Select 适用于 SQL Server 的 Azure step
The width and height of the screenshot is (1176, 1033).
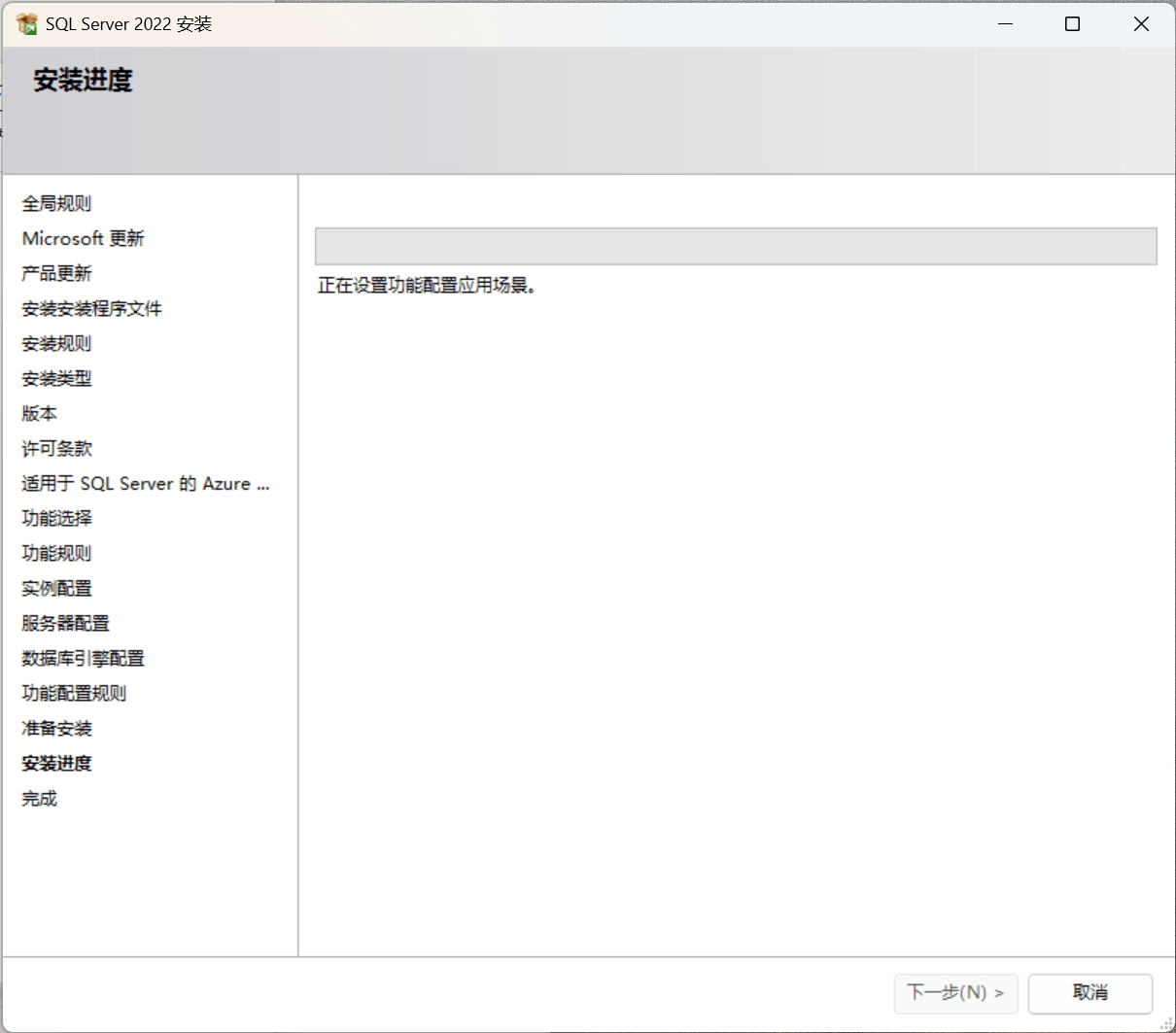(x=146, y=483)
